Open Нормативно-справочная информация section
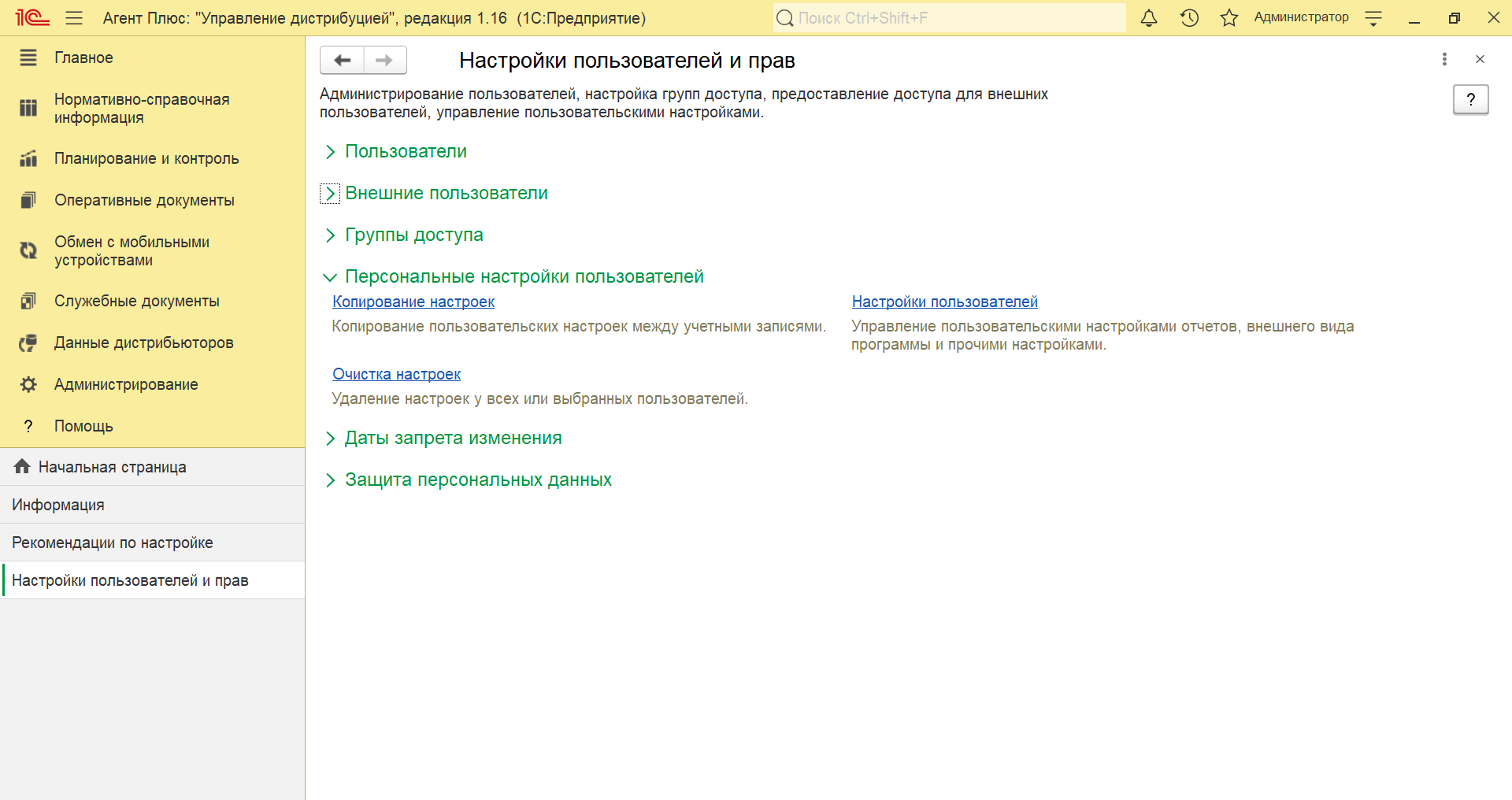 (153, 108)
